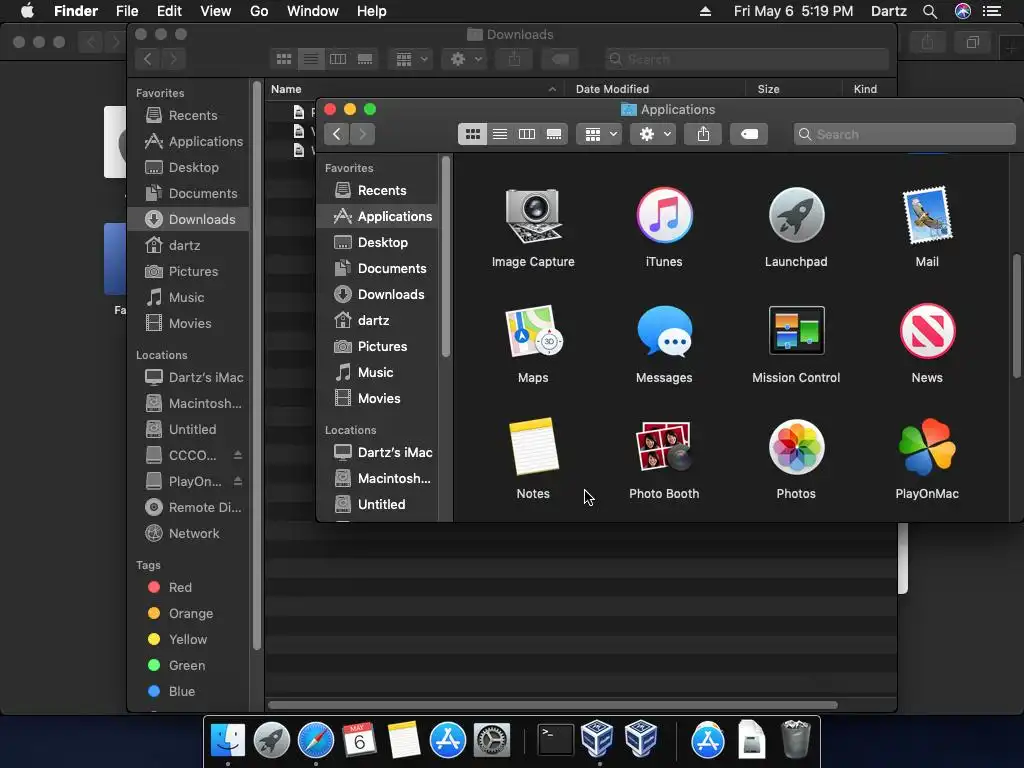Screen dimensions: 1024x768
Task: Open Notification Center from menu bar
Action: 992,11
